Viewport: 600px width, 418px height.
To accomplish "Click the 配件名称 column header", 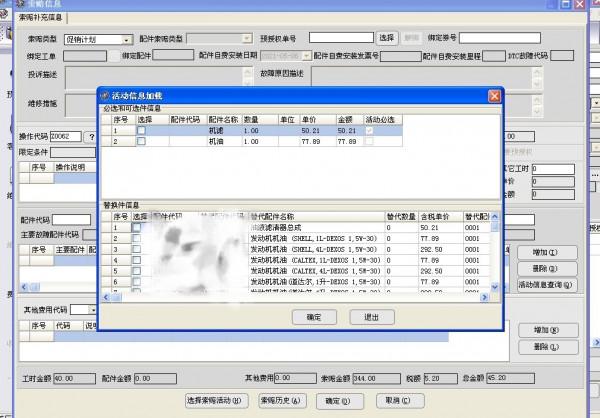I will [224, 120].
